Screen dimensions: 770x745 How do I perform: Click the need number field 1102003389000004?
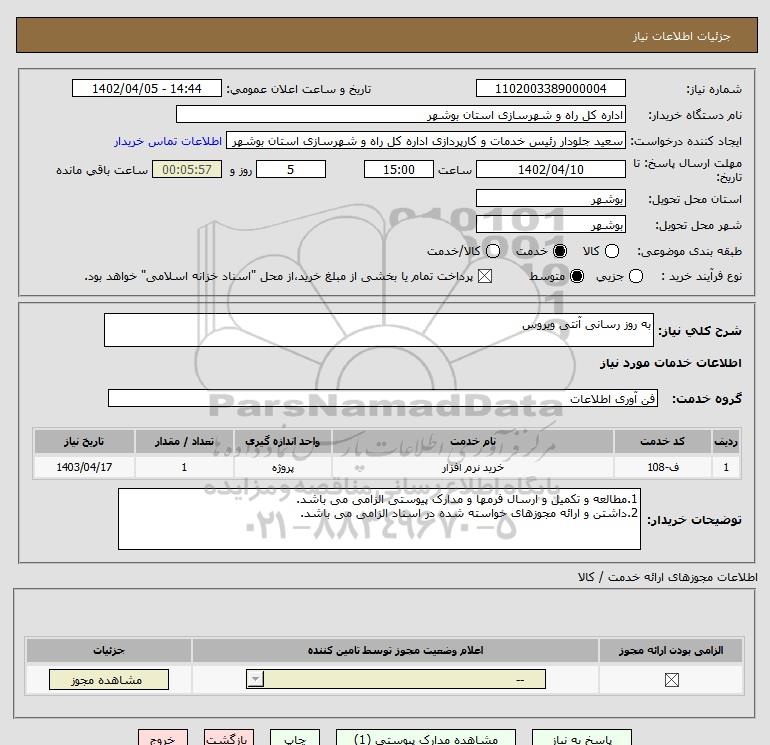[x=550, y=88]
